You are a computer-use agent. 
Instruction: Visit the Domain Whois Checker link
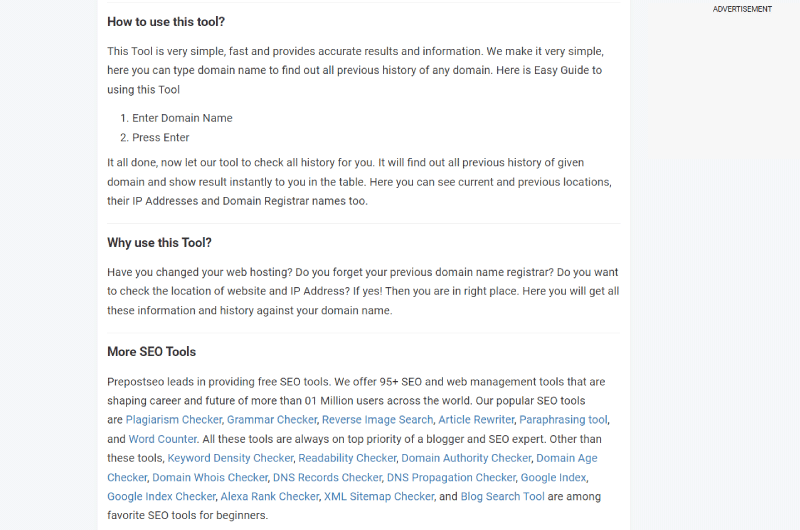pyautogui.click(x=210, y=477)
